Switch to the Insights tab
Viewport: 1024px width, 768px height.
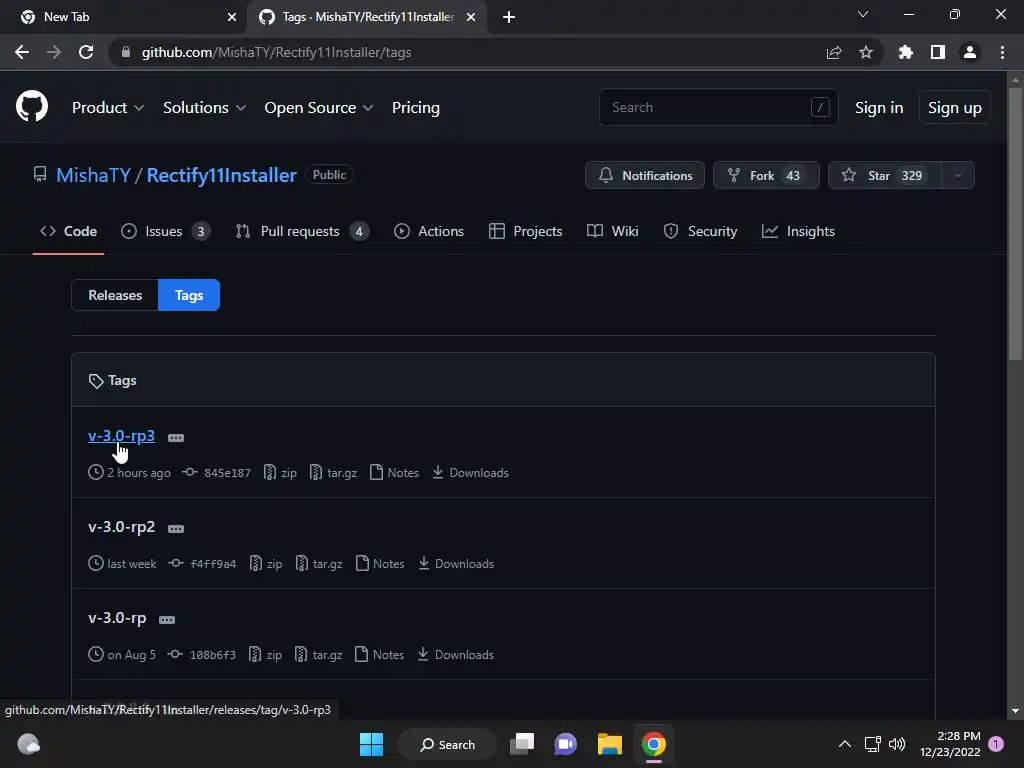[798, 231]
